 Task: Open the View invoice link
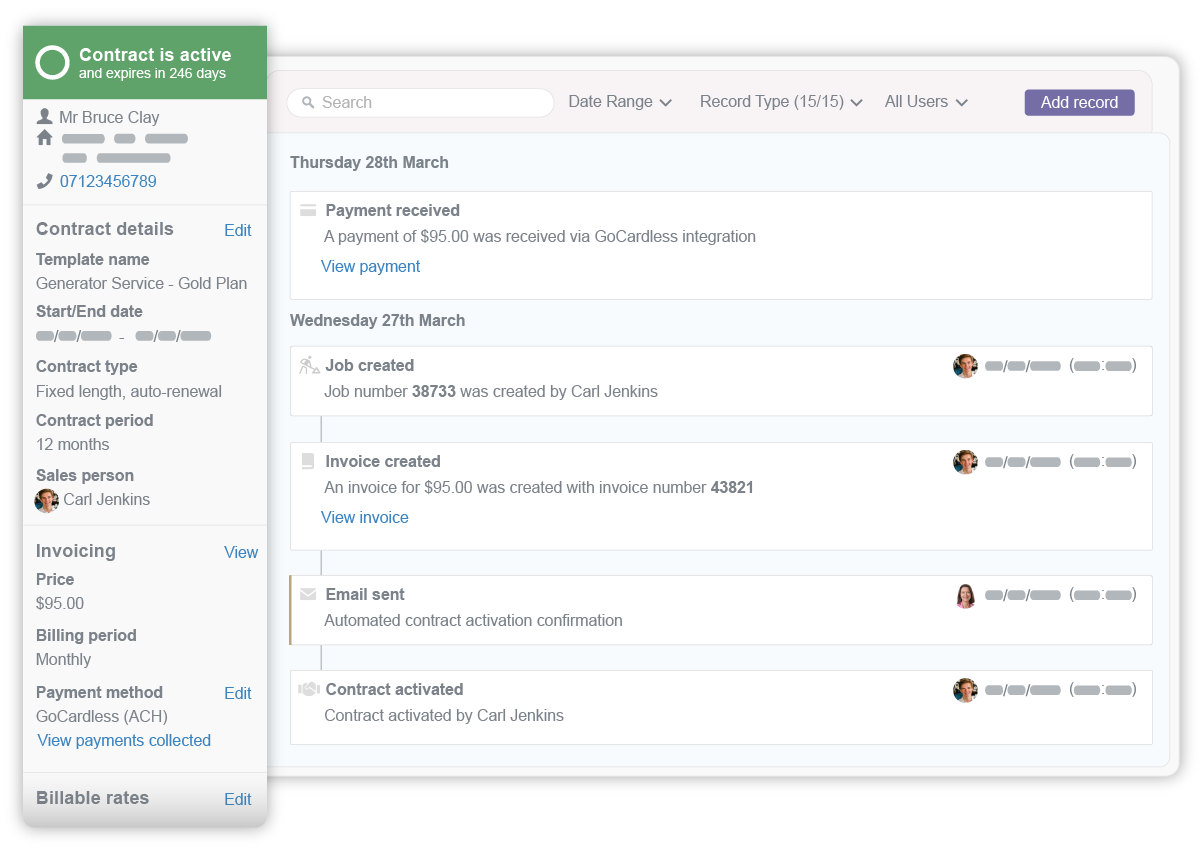364,518
